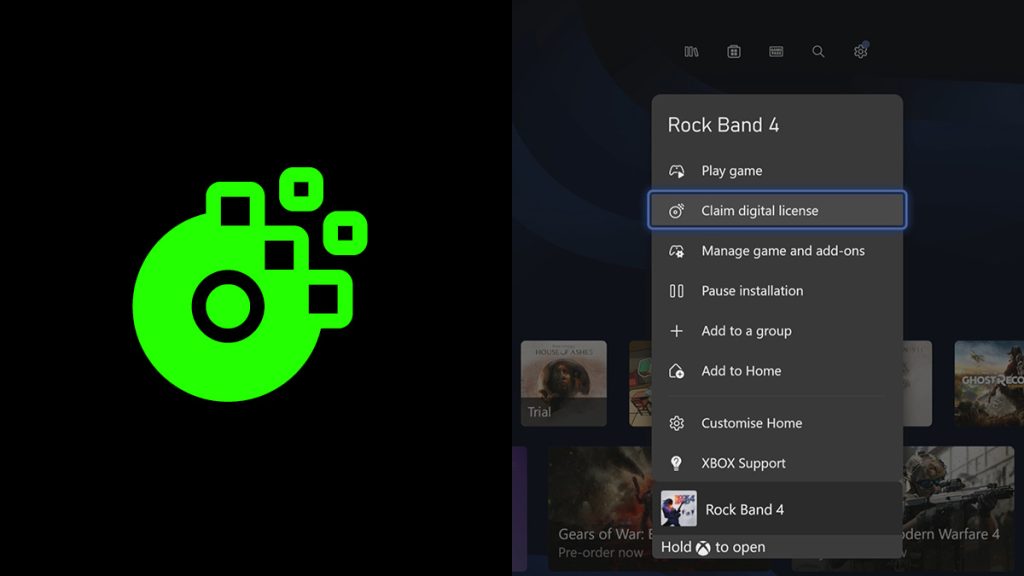Open the settings gear in top bar
Viewport: 1024px width, 576px height.
(x=861, y=51)
